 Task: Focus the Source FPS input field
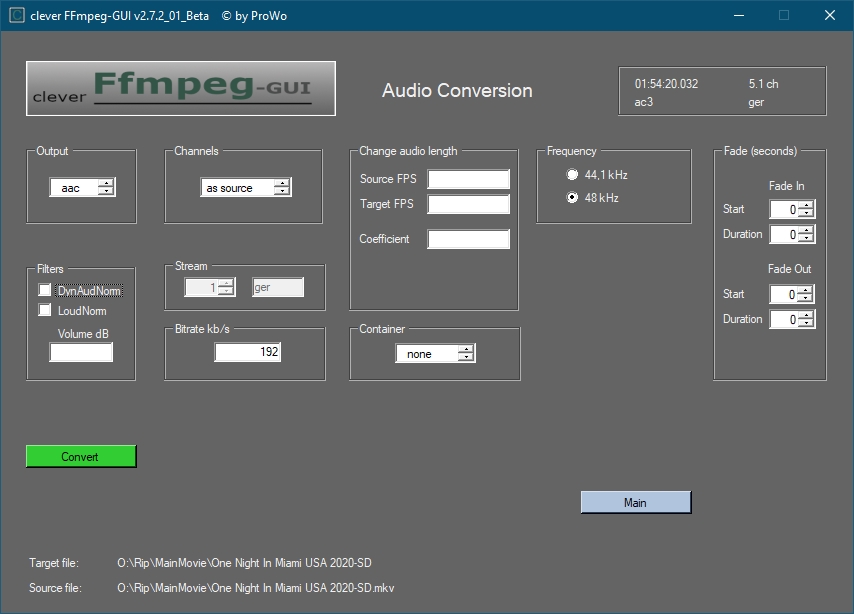[x=468, y=179]
